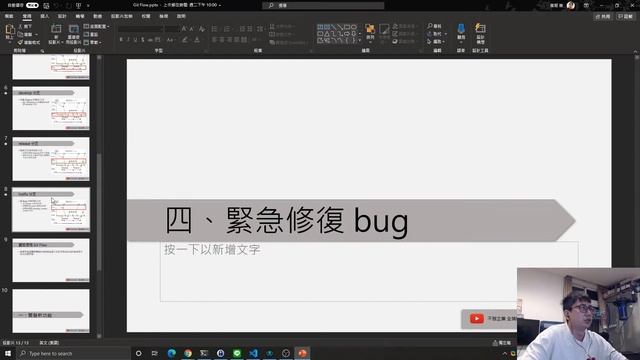640x360 pixels.
Task: Click the Save icon in the title bar
Action: (46, 5)
